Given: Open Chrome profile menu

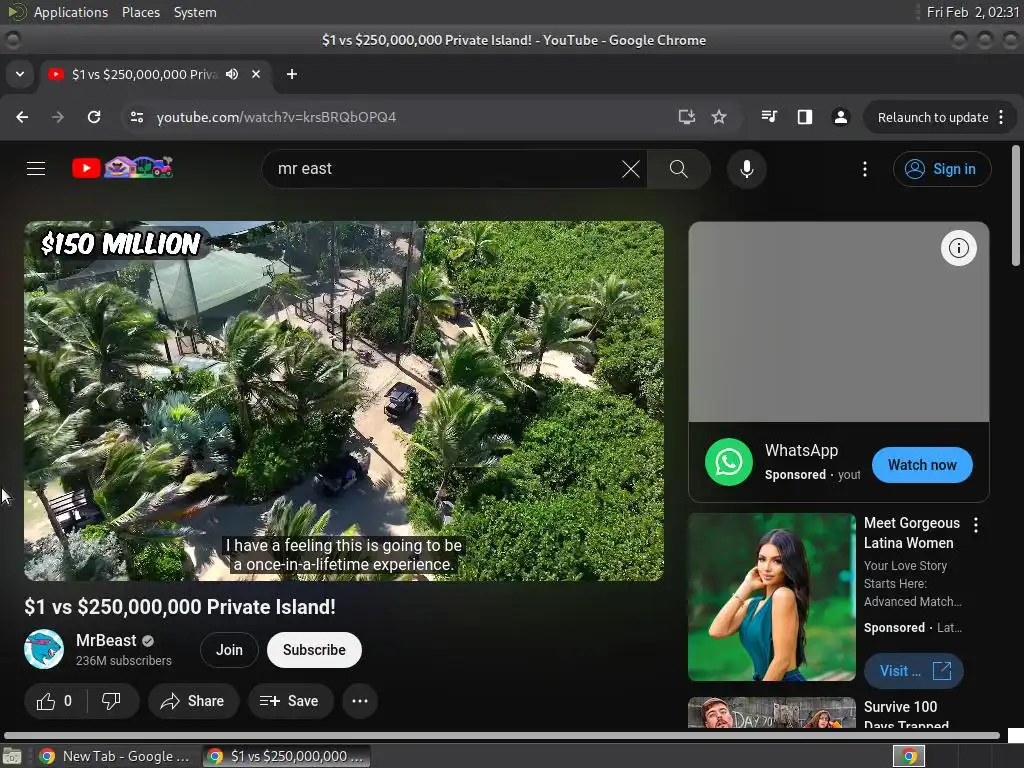Looking at the screenshot, I should [x=840, y=117].
